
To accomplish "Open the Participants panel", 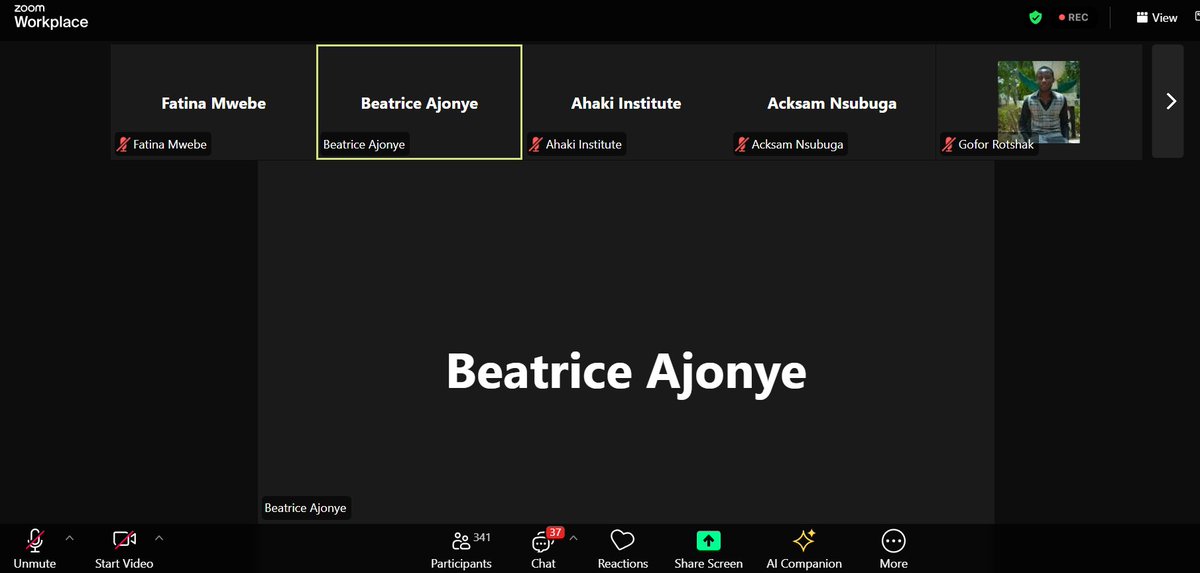I will pyautogui.click(x=461, y=548).
